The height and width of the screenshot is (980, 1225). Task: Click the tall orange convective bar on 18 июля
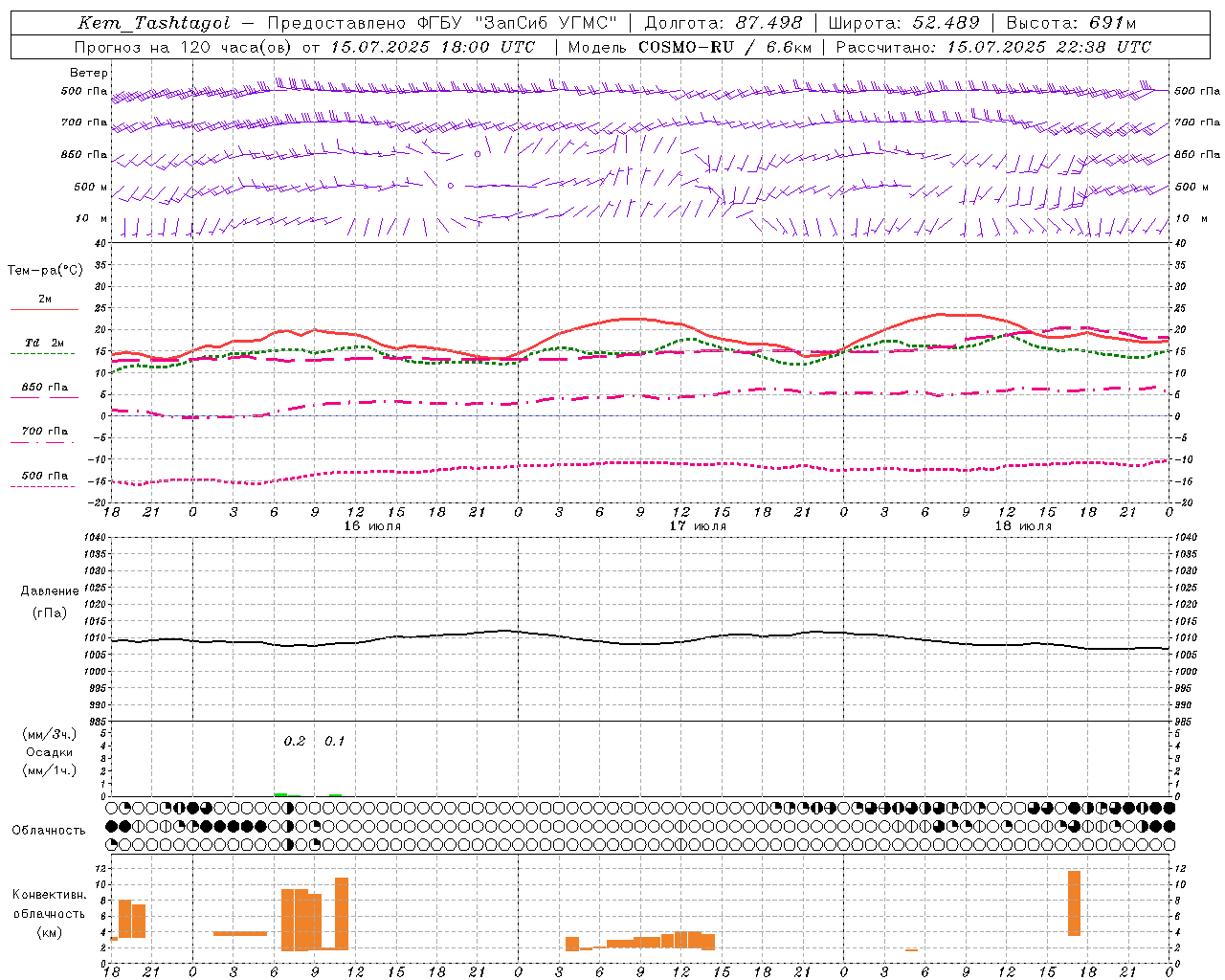[x=1075, y=903]
